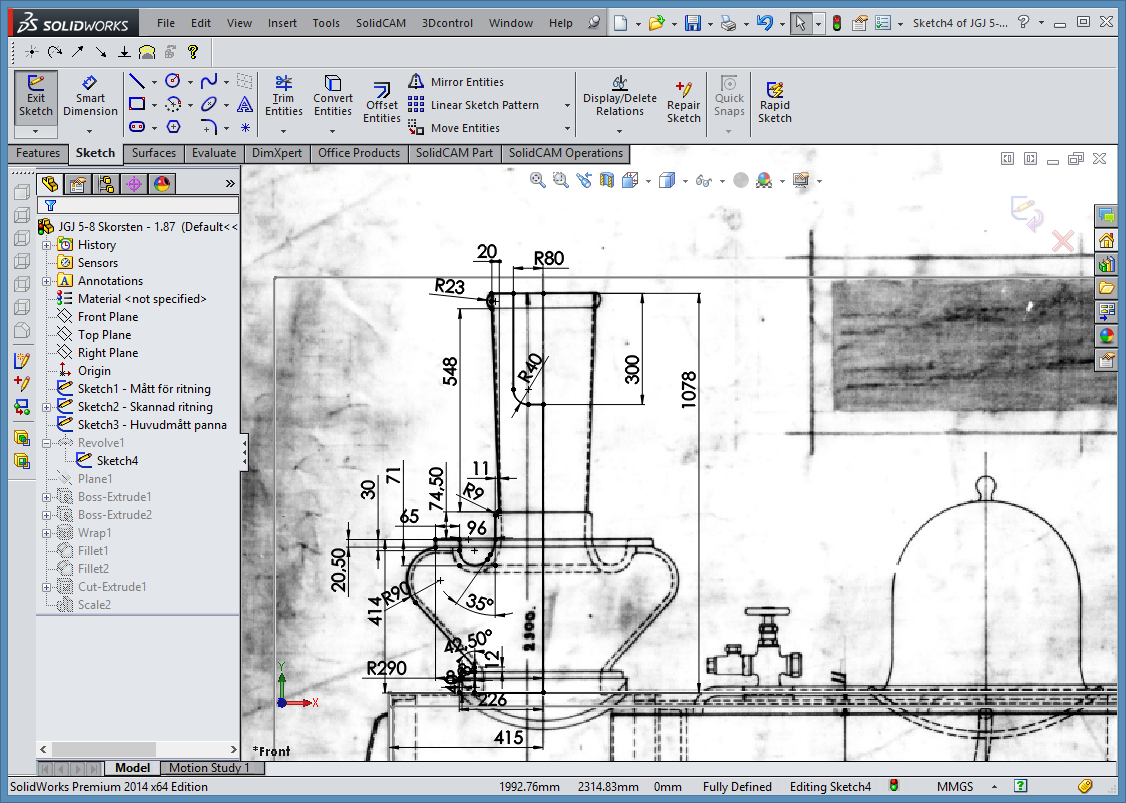Click the Exit Sketch button
The width and height of the screenshot is (1126, 803).
pos(36,96)
